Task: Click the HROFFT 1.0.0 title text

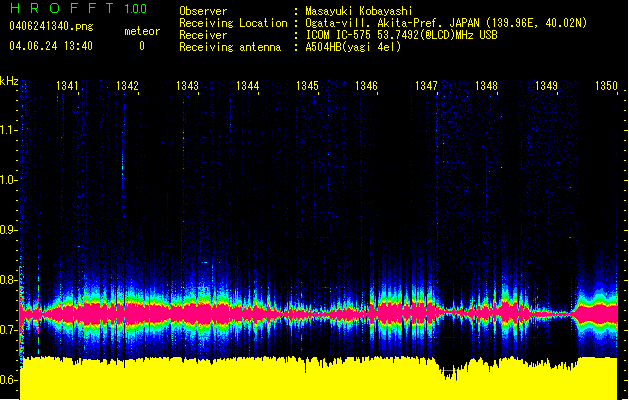Action: tap(79, 8)
